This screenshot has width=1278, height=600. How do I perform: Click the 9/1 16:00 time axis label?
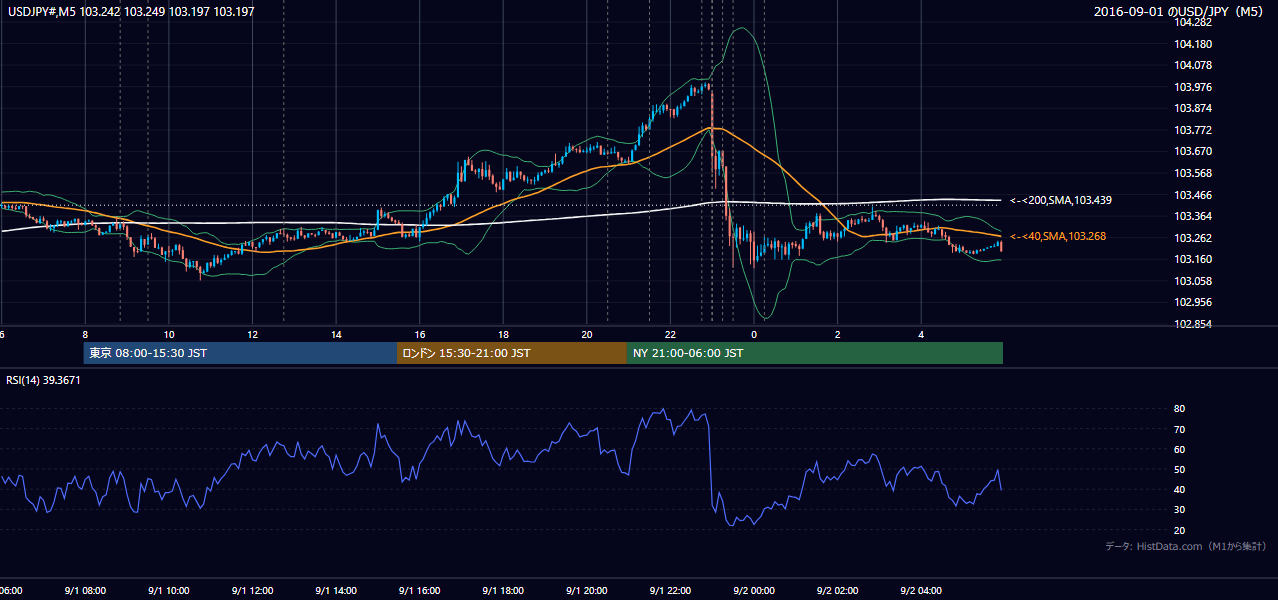[x=420, y=590]
